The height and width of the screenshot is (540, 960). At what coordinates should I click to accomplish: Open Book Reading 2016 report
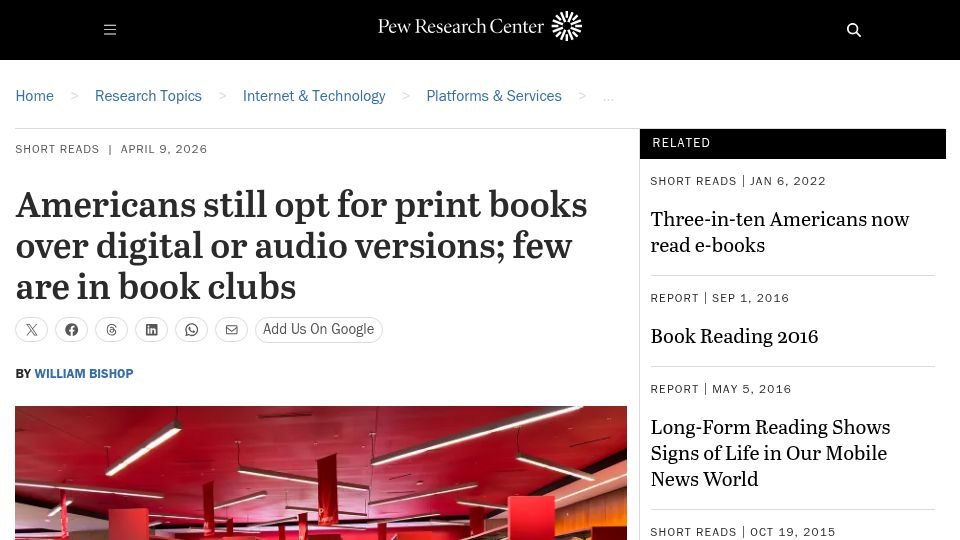click(x=734, y=336)
